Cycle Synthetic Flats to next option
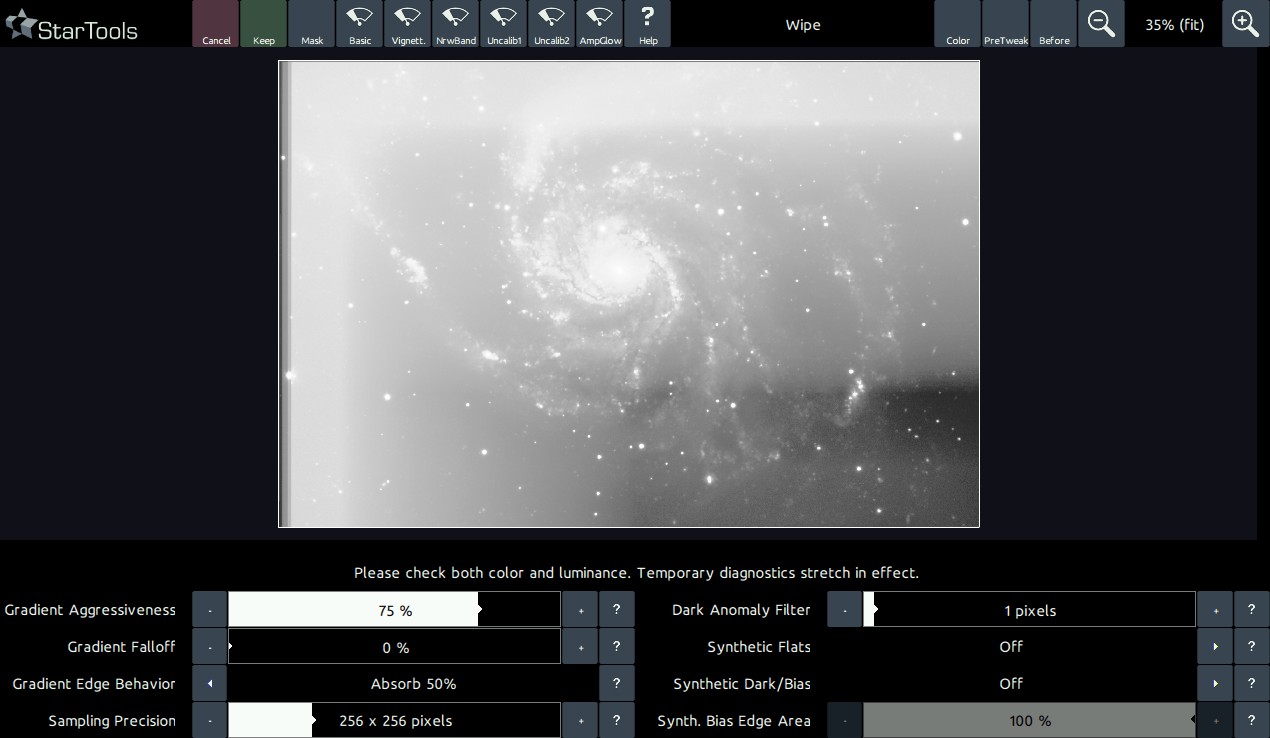The height and width of the screenshot is (738, 1270). click(x=1215, y=647)
